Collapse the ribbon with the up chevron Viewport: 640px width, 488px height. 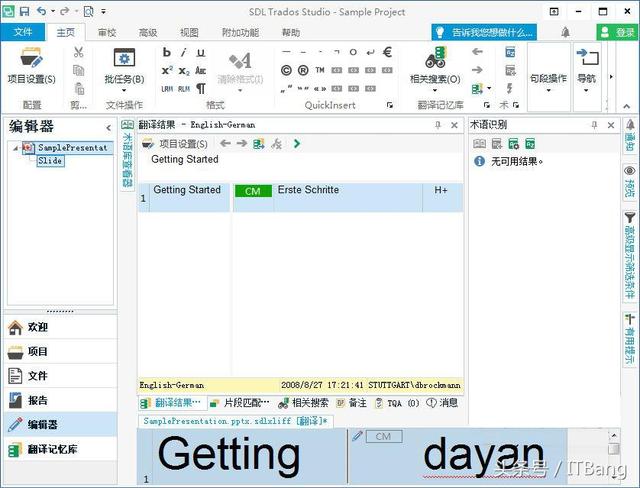(x=627, y=106)
